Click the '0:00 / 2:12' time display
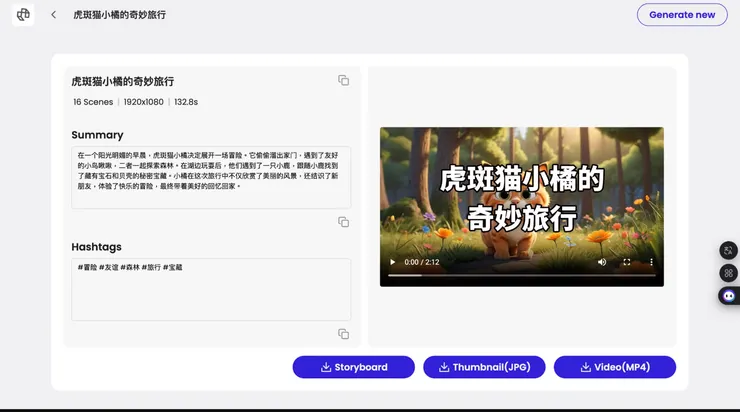This screenshot has width=740, height=412. click(421, 262)
